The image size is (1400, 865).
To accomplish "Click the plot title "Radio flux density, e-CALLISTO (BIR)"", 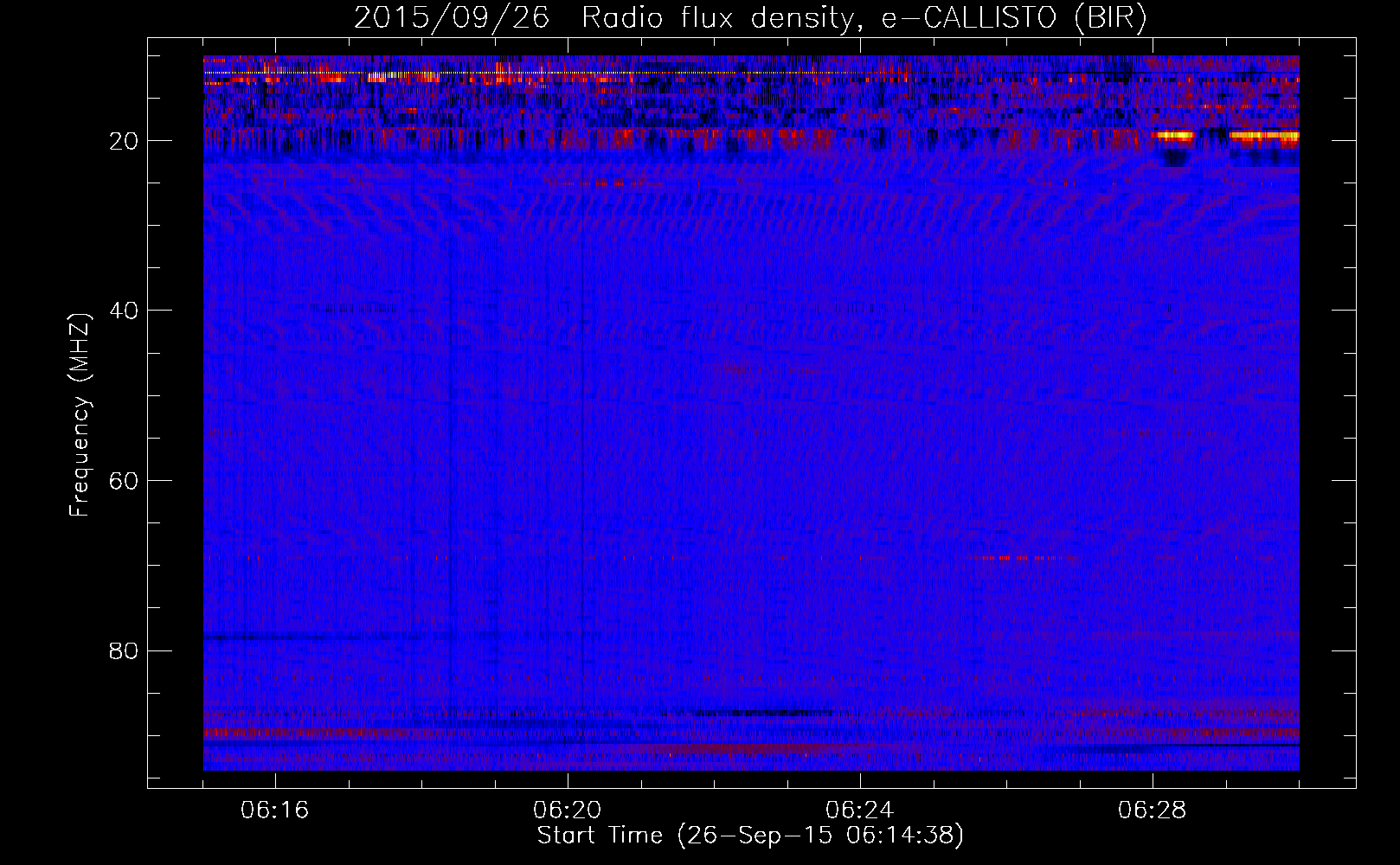I will tap(864, 18).
